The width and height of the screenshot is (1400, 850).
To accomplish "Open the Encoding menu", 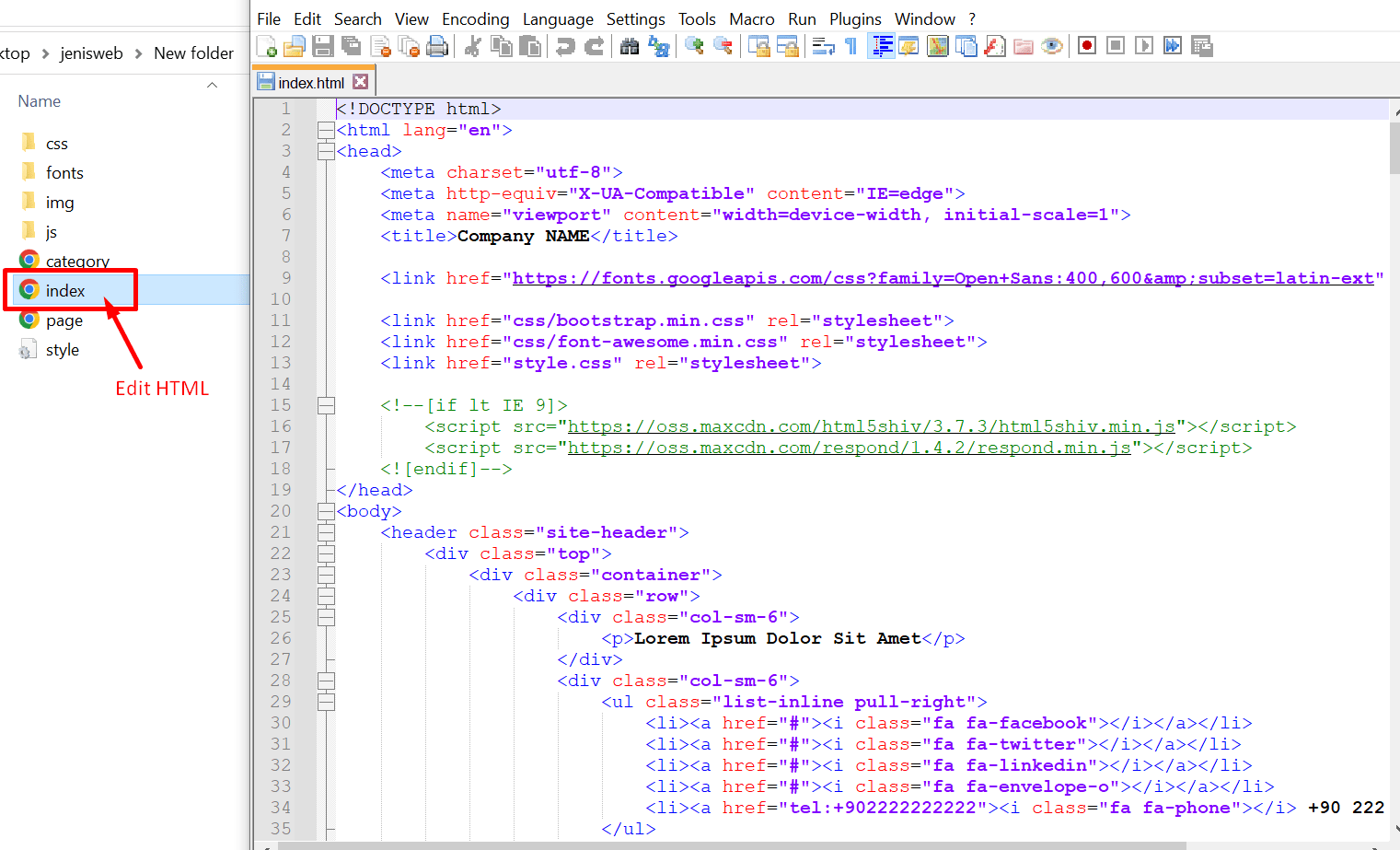I will click(475, 19).
